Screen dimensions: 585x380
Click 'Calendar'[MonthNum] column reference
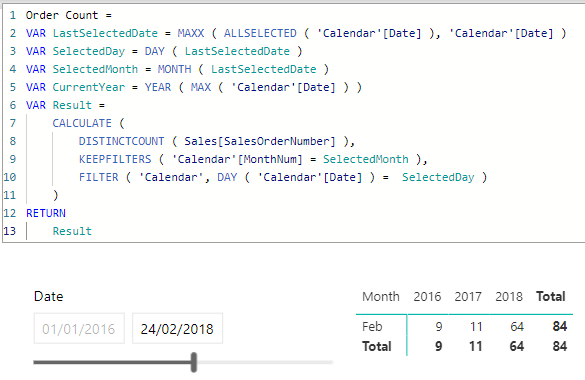pyautogui.click(x=237, y=159)
